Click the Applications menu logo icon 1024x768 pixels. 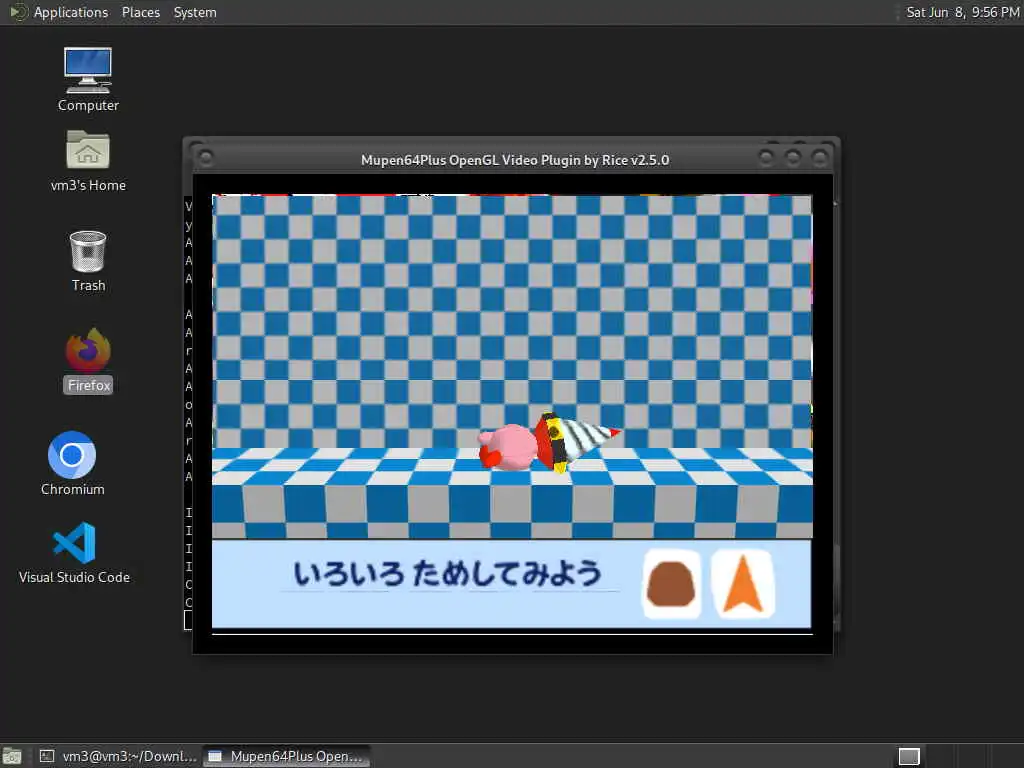coord(18,12)
